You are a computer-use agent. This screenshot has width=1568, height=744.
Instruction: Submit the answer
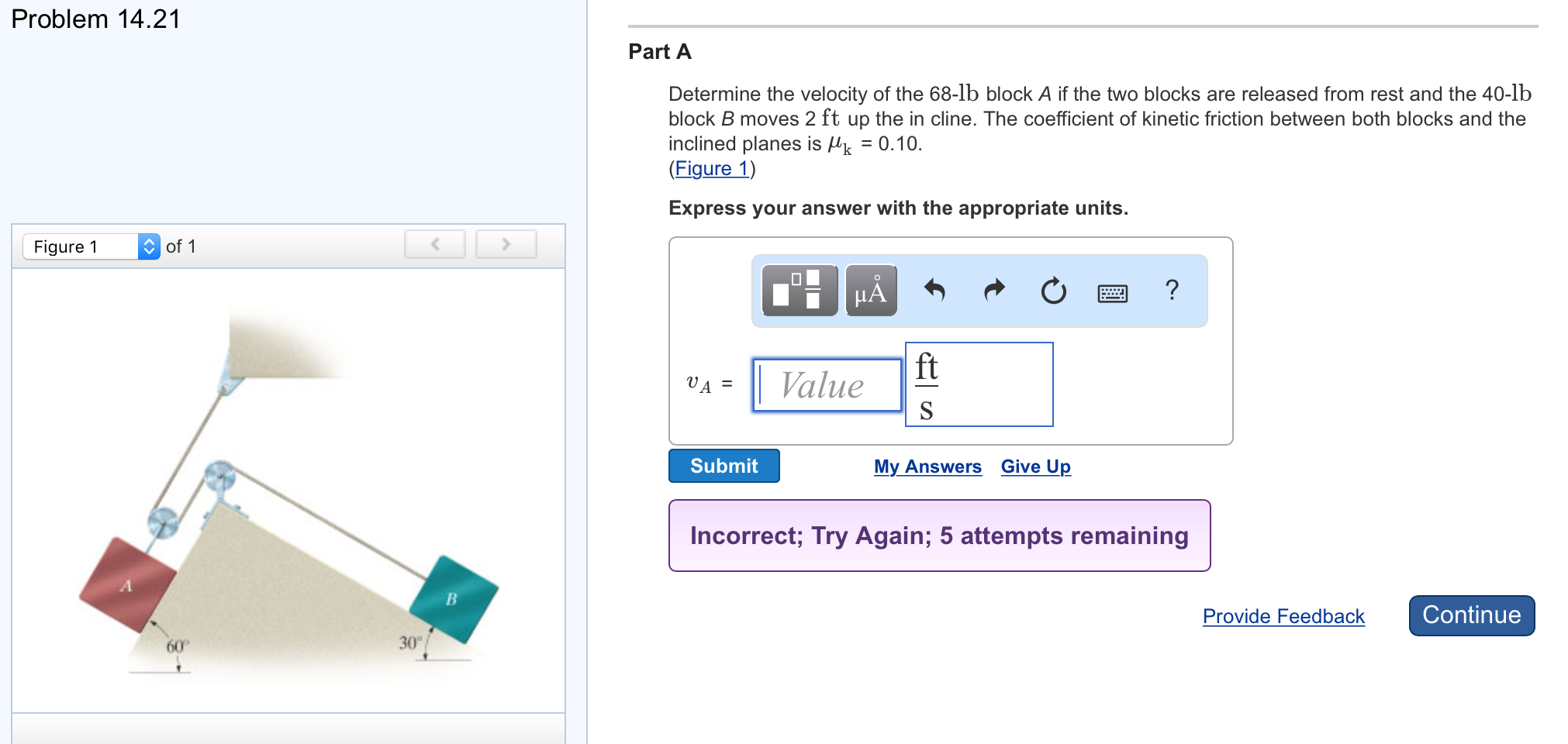tap(723, 465)
